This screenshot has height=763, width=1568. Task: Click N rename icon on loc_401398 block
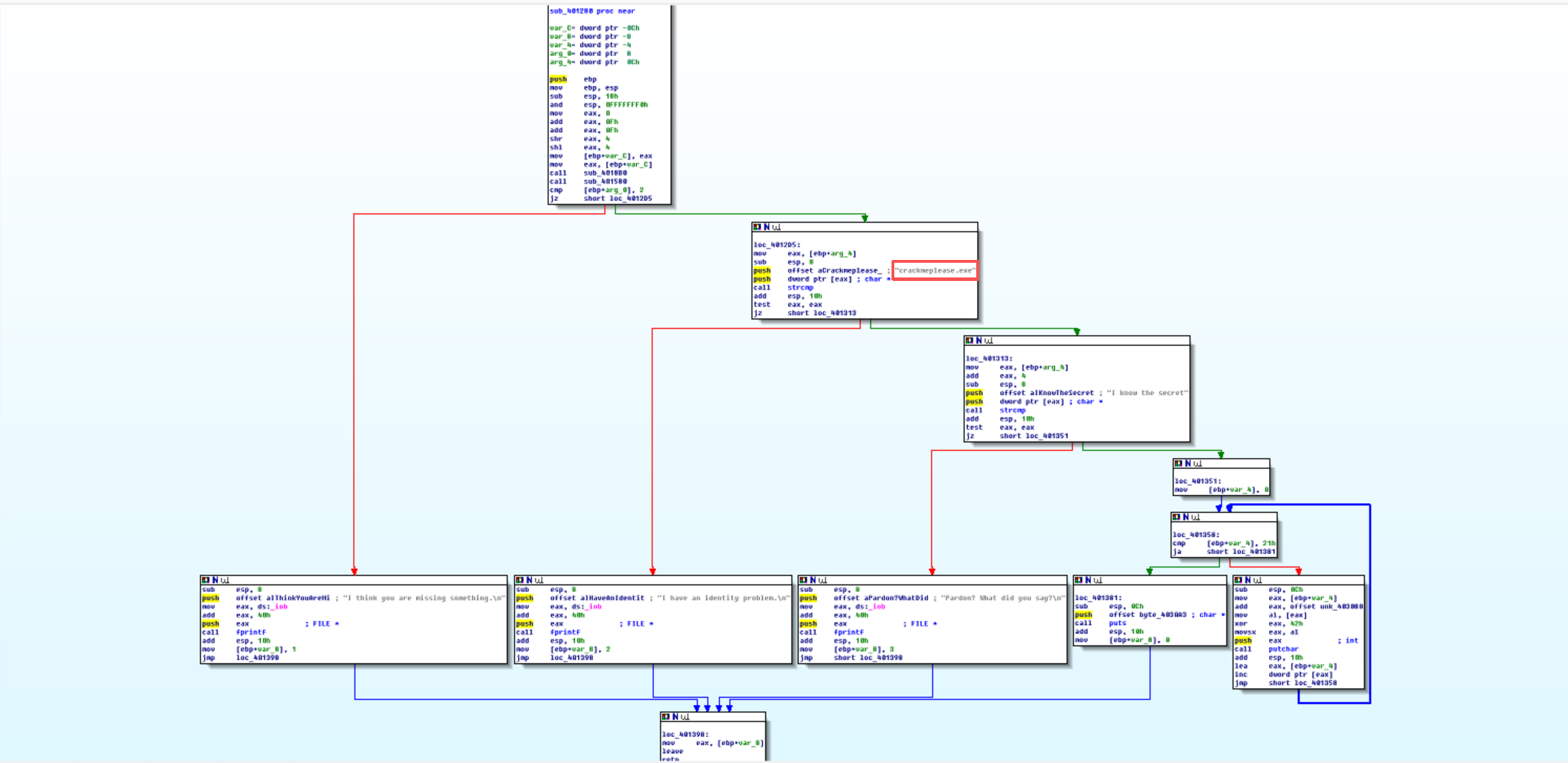pyautogui.click(x=676, y=717)
